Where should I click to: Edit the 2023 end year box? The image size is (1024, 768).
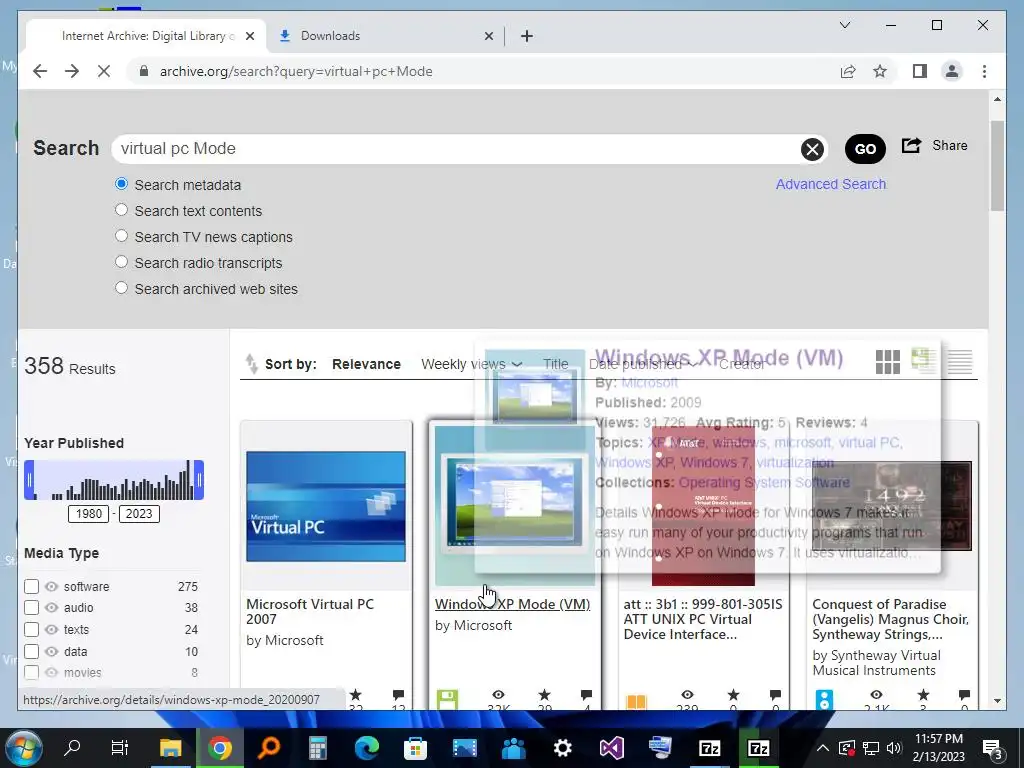tap(138, 514)
